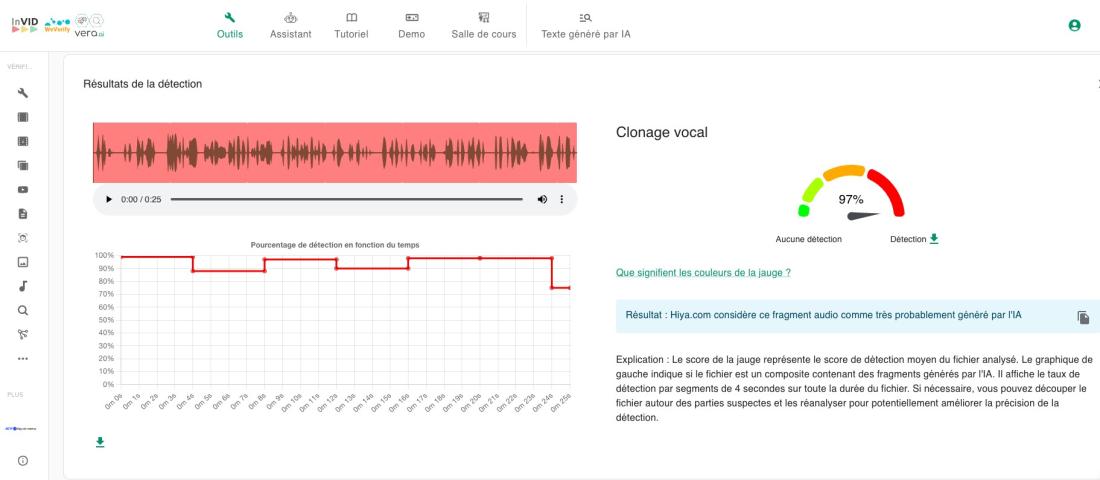Mute the audio player volume
Viewport: 1100px width, 480px height.
542,199
